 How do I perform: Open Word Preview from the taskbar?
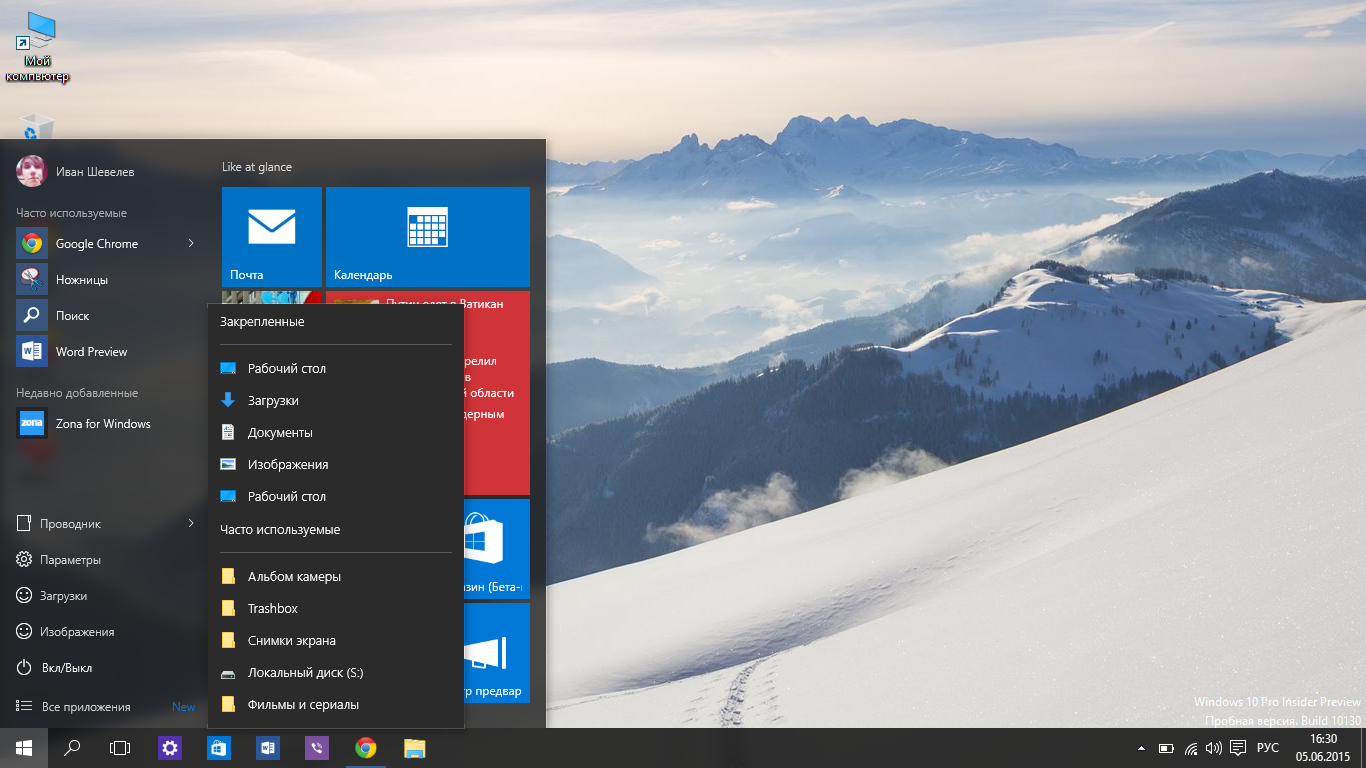[x=267, y=748]
